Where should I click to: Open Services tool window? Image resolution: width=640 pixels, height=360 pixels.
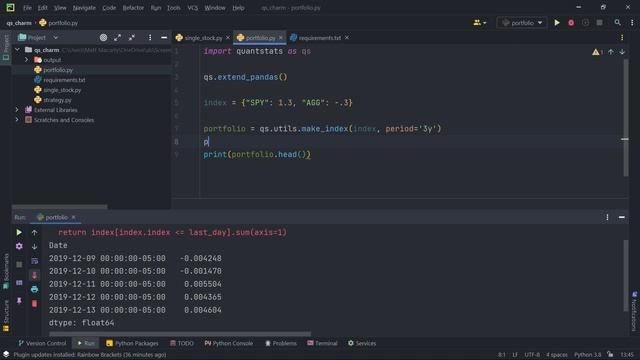coord(362,343)
